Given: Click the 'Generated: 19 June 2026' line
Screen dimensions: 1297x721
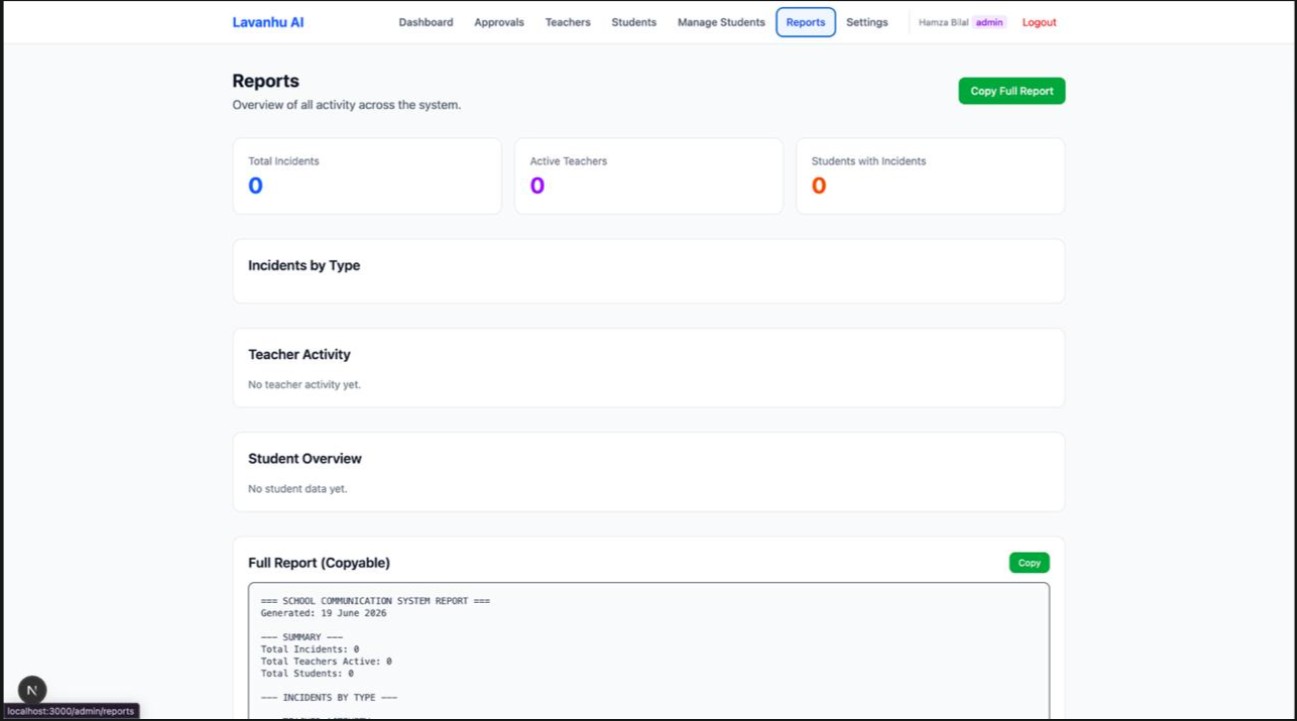Looking at the screenshot, I should point(324,613).
